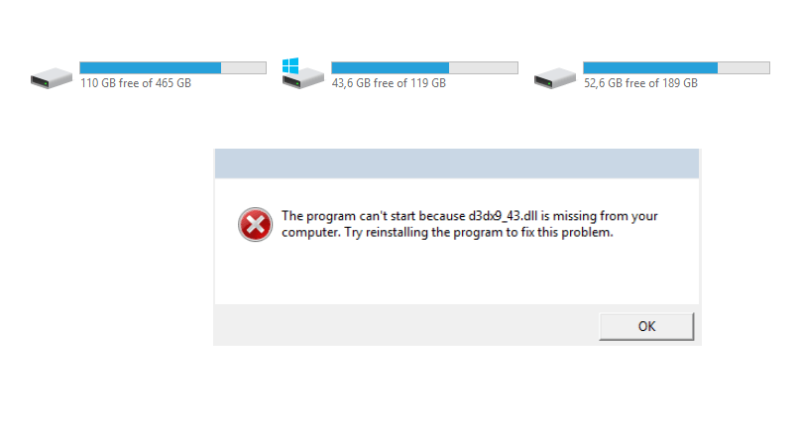
Task: Click the gray footer area of dialog
Action: pyautogui.click(x=406, y=325)
